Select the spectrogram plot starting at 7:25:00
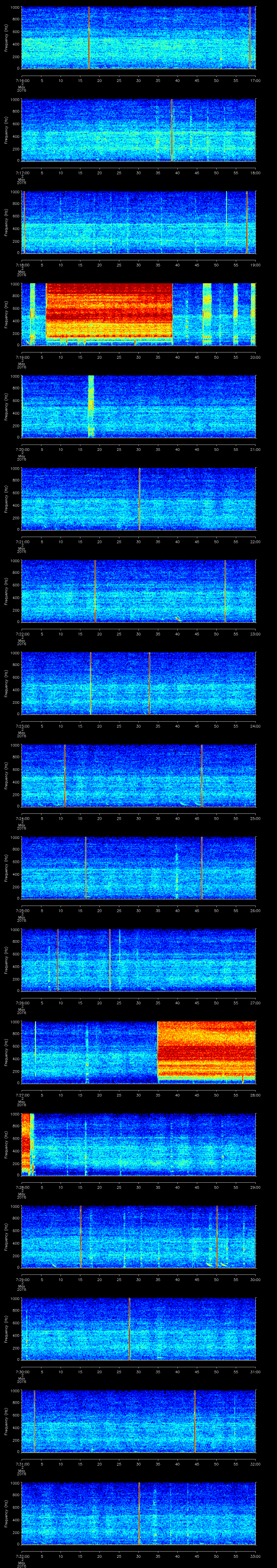Image resolution: width=277 pixels, height=1568 pixels. (139, 868)
